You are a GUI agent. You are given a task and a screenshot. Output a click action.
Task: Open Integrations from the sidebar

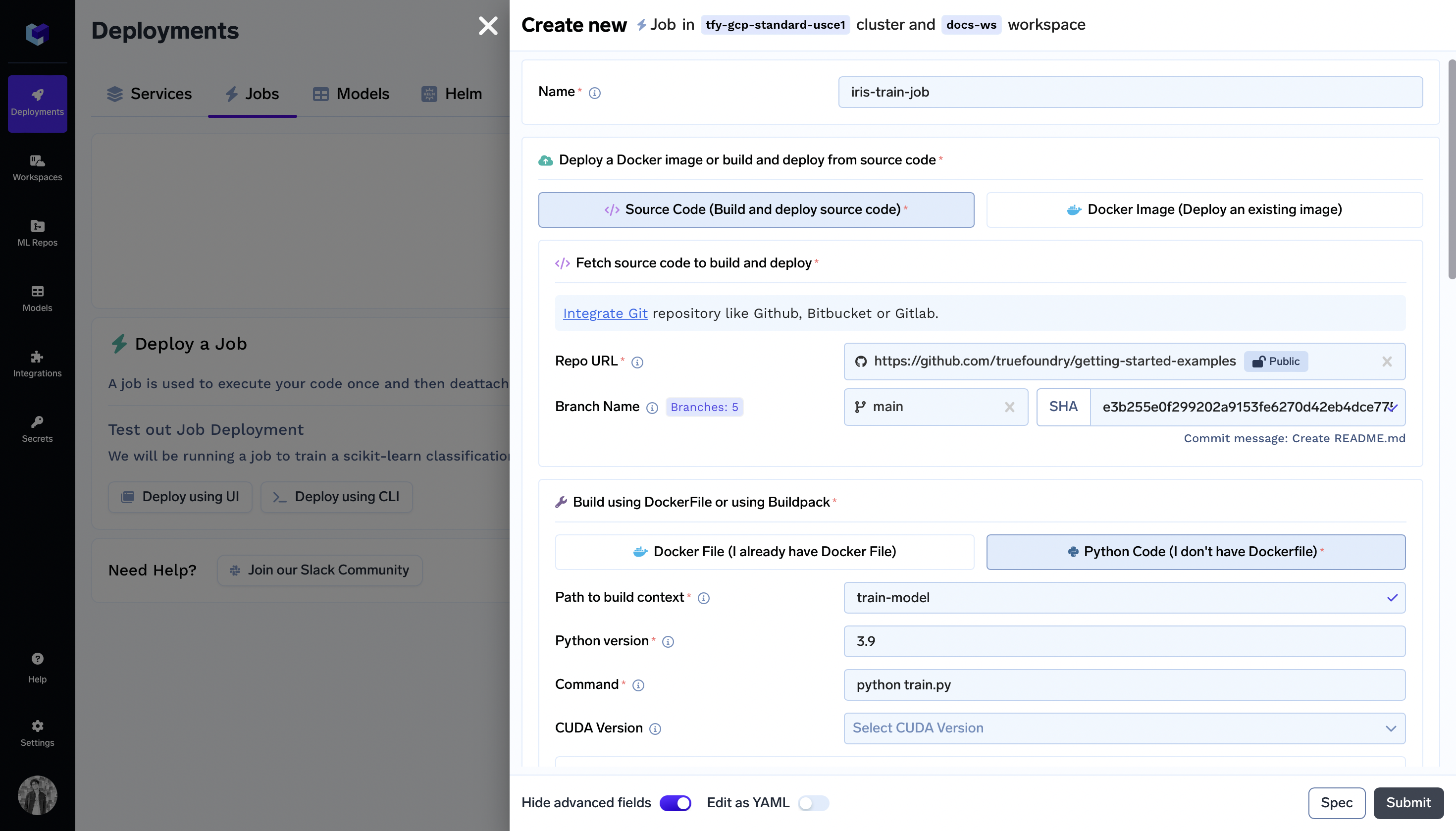pos(37,364)
